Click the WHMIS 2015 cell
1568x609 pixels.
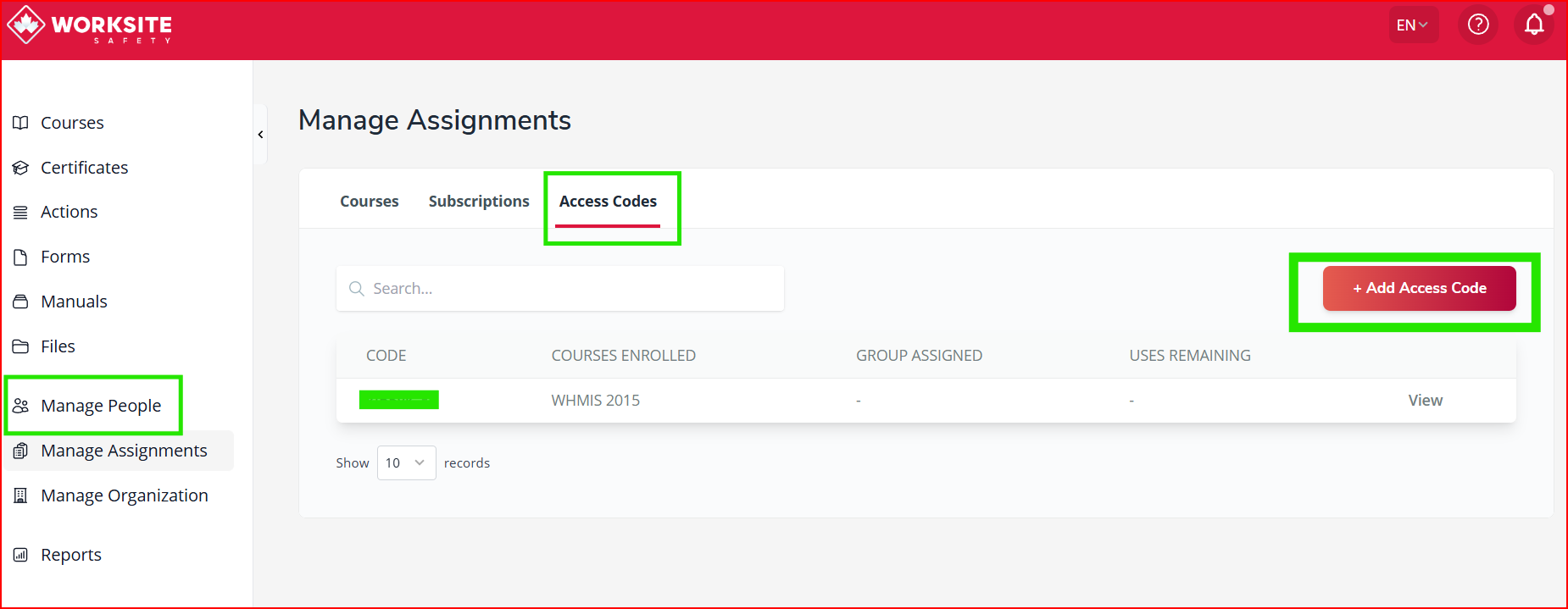[x=595, y=401]
